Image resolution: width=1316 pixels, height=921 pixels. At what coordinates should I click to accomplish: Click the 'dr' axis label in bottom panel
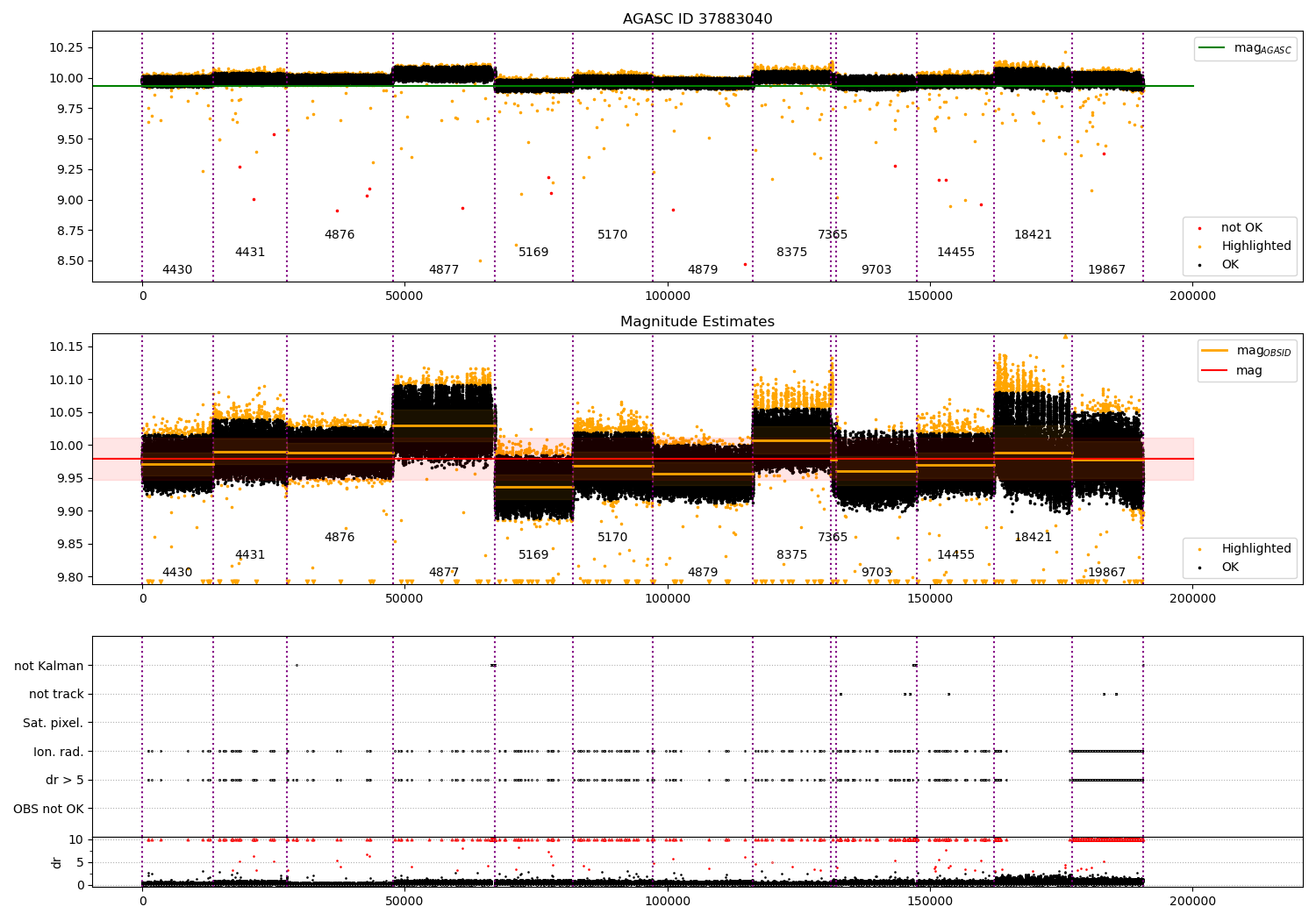(x=57, y=862)
